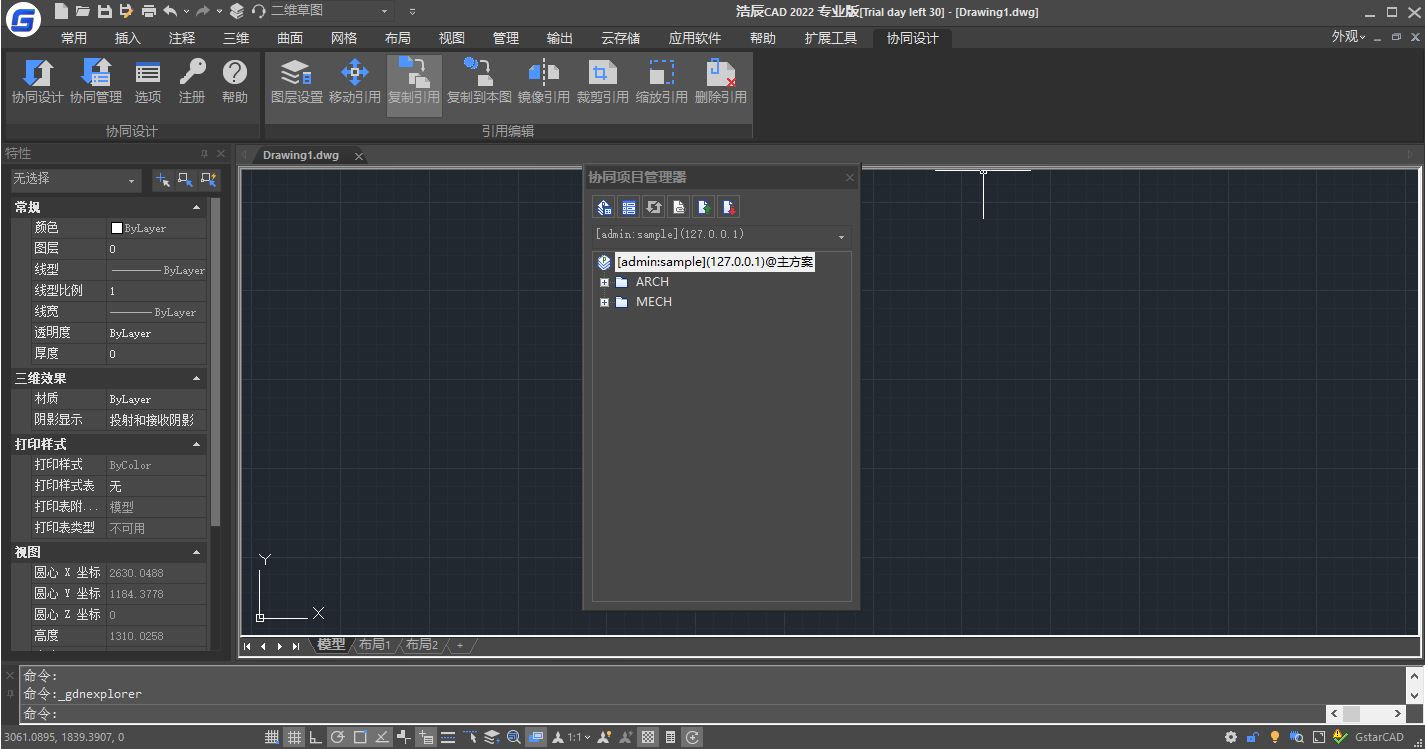This screenshot has width=1425, height=749.
Task: Select the root [admin:sample] project node
Action: 715,262
